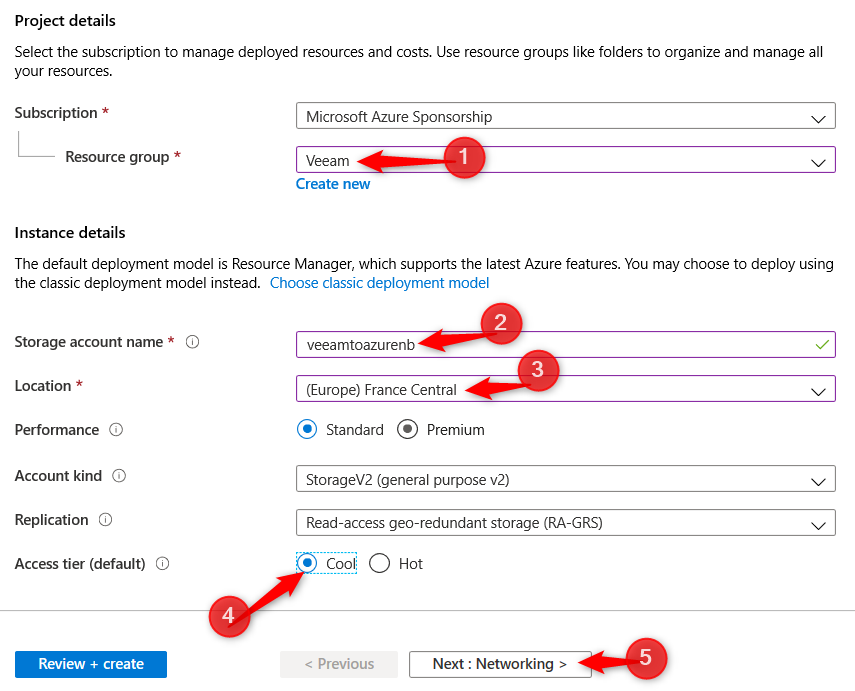This screenshot has height=691, width=855.
Task: Click green validation checkmark in storage name field
Action: point(822,344)
